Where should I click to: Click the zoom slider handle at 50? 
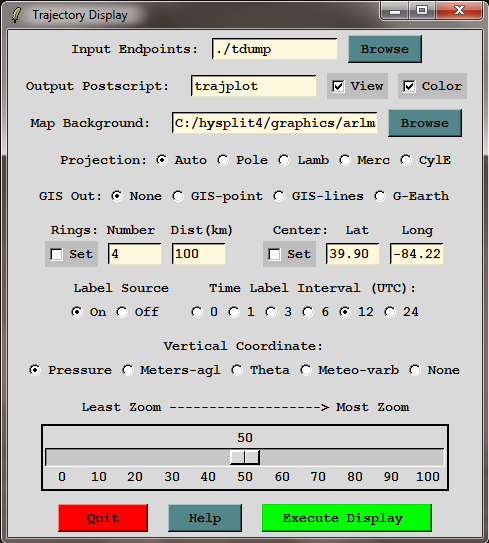244,457
